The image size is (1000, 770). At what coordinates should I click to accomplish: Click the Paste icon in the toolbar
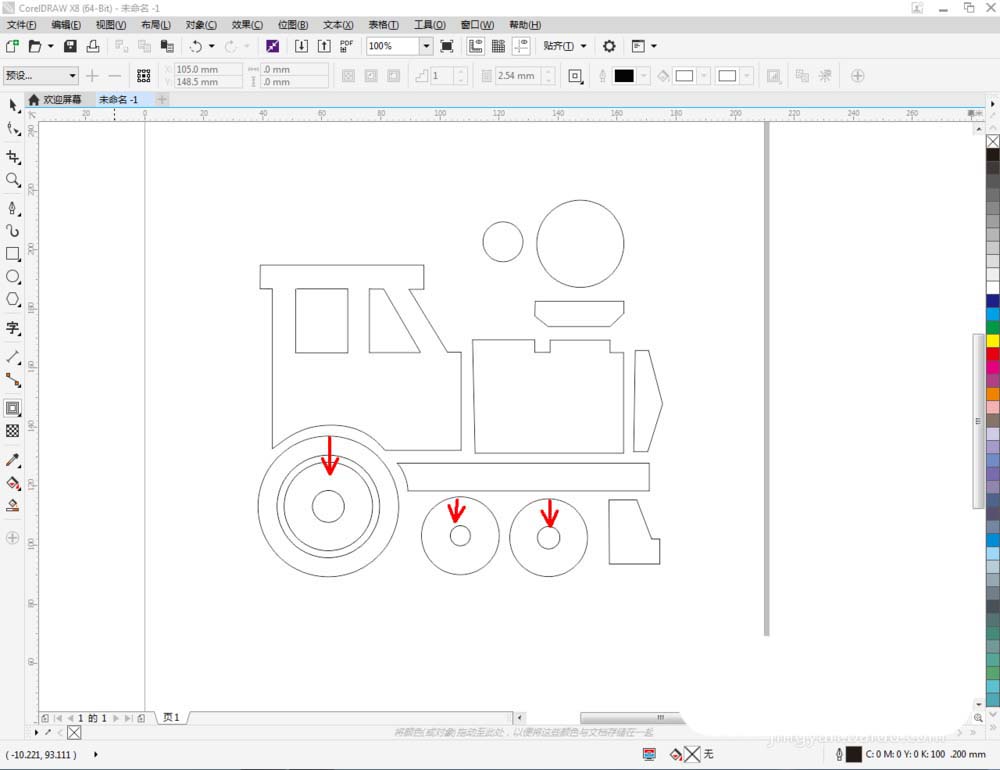[167, 46]
